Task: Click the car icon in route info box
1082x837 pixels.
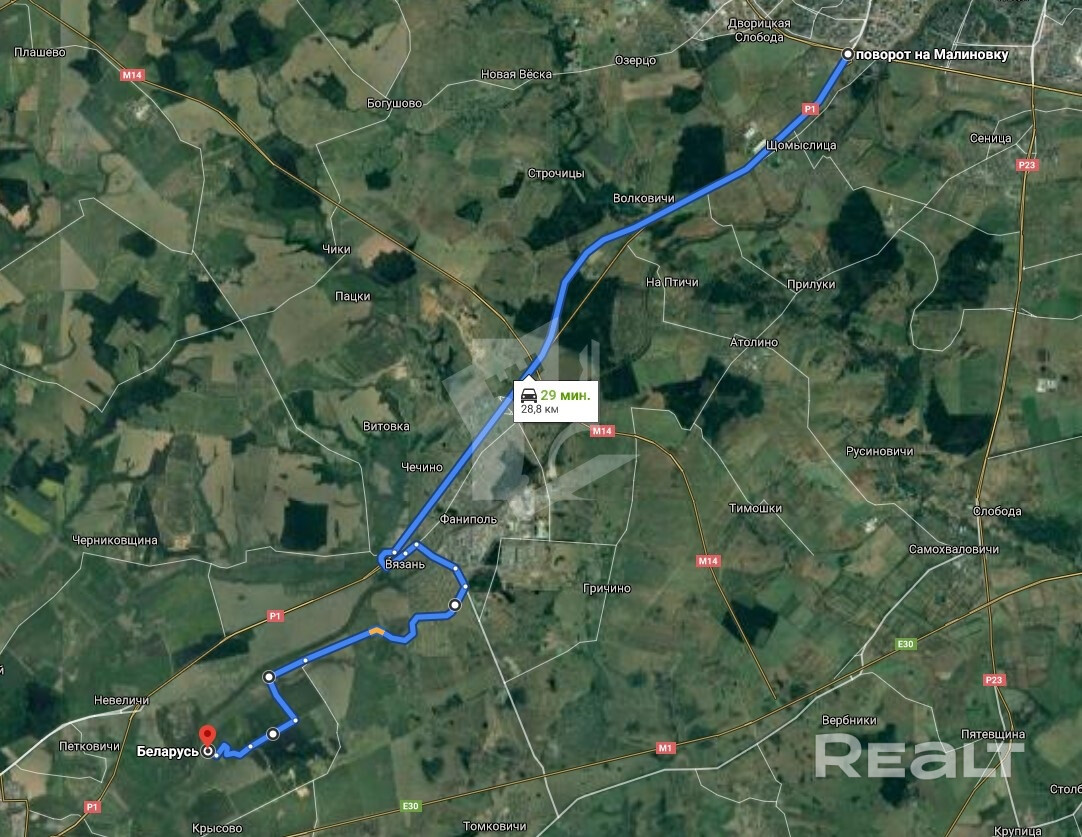Action: tap(529, 395)
